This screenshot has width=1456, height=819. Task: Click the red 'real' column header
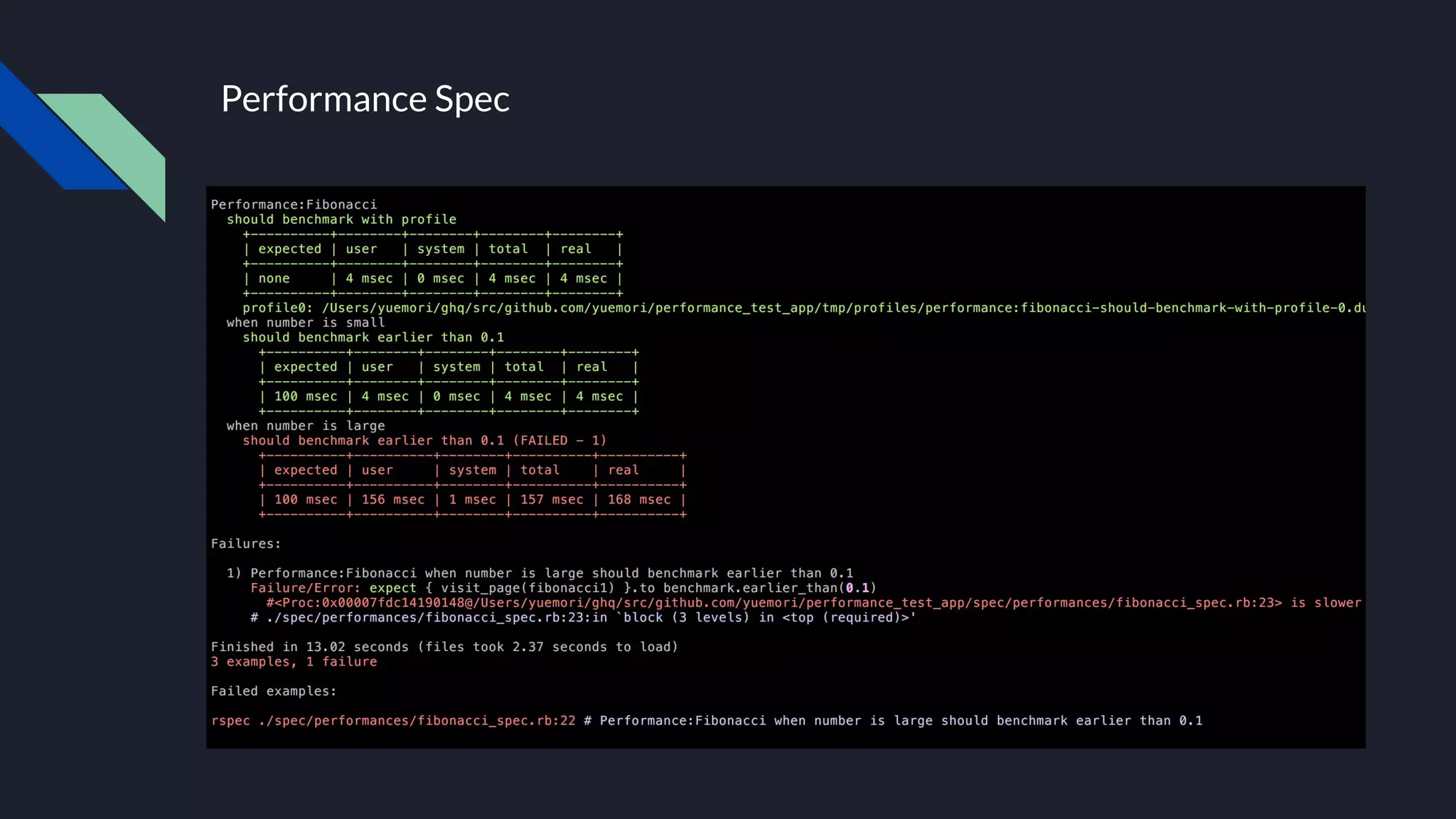tap(623, 470)
